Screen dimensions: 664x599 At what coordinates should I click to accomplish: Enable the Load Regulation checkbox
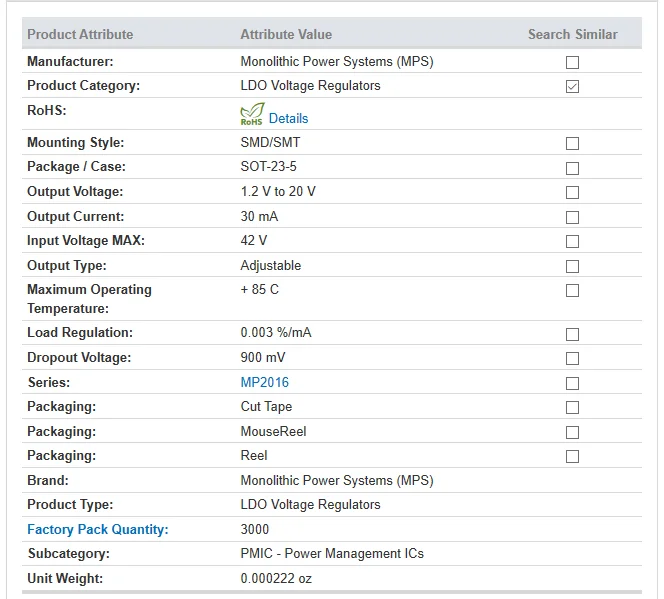pyautogui.click(x=572, y=333)
